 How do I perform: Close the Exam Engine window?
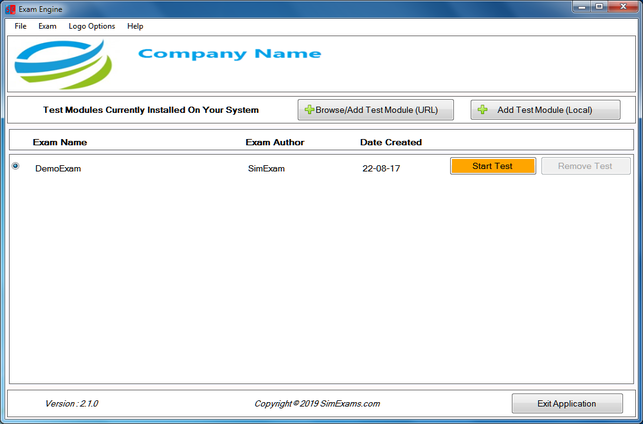[x=623, y=7]
